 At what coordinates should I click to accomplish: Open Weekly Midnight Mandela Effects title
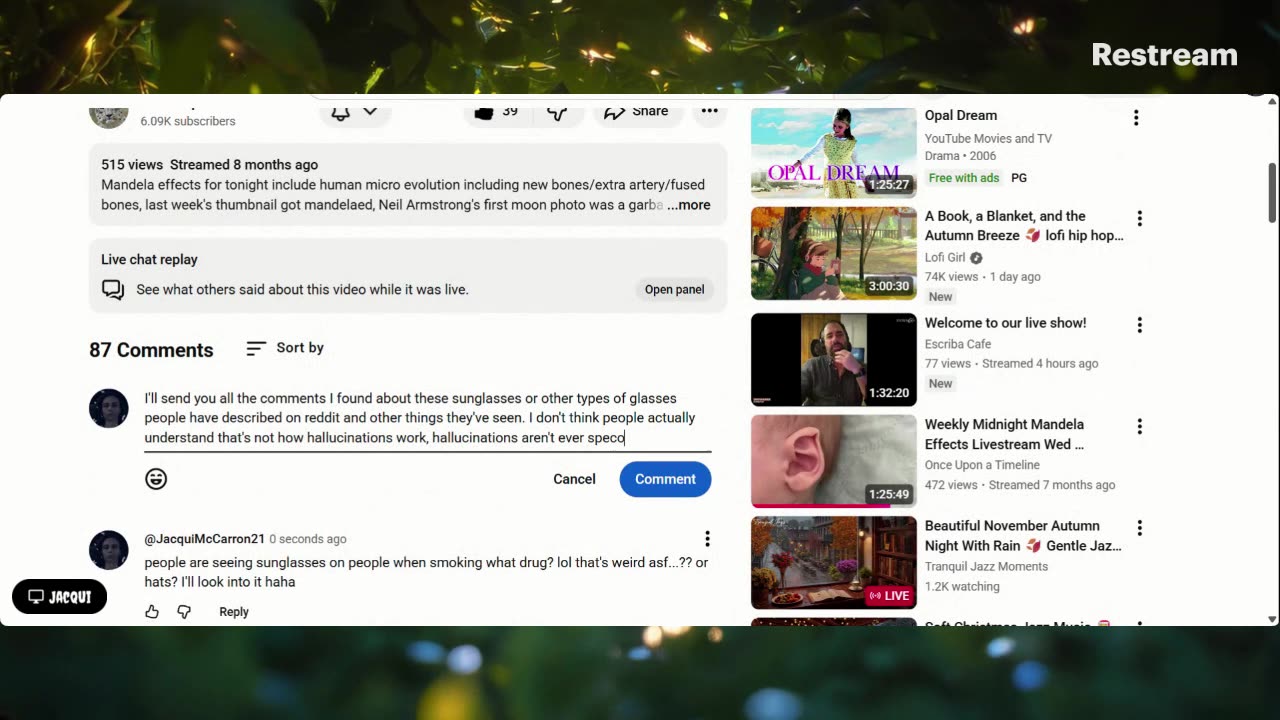coord(1004,434)
